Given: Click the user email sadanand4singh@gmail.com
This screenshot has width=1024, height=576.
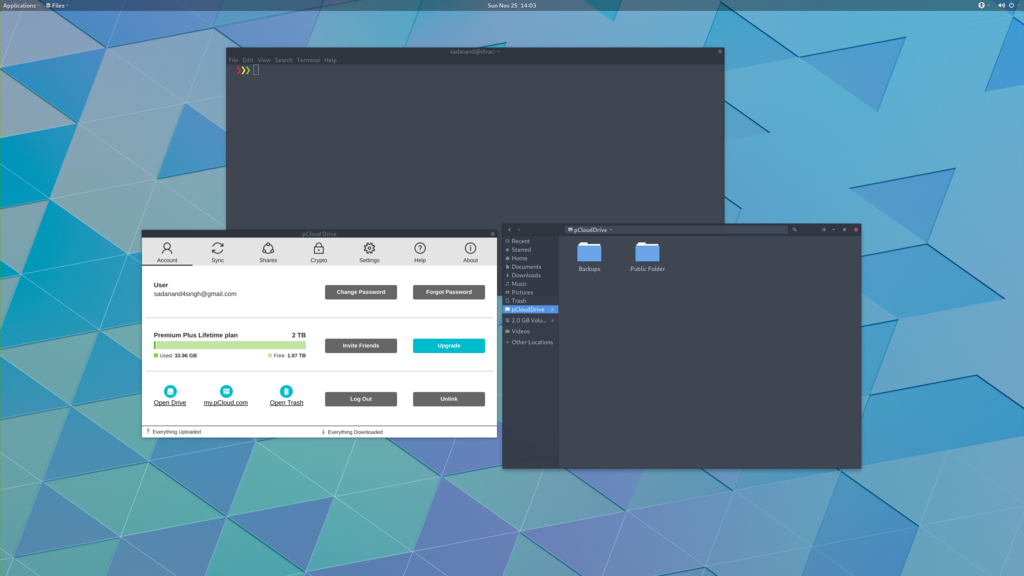Looking at the screenshot, I should point(195,294).
